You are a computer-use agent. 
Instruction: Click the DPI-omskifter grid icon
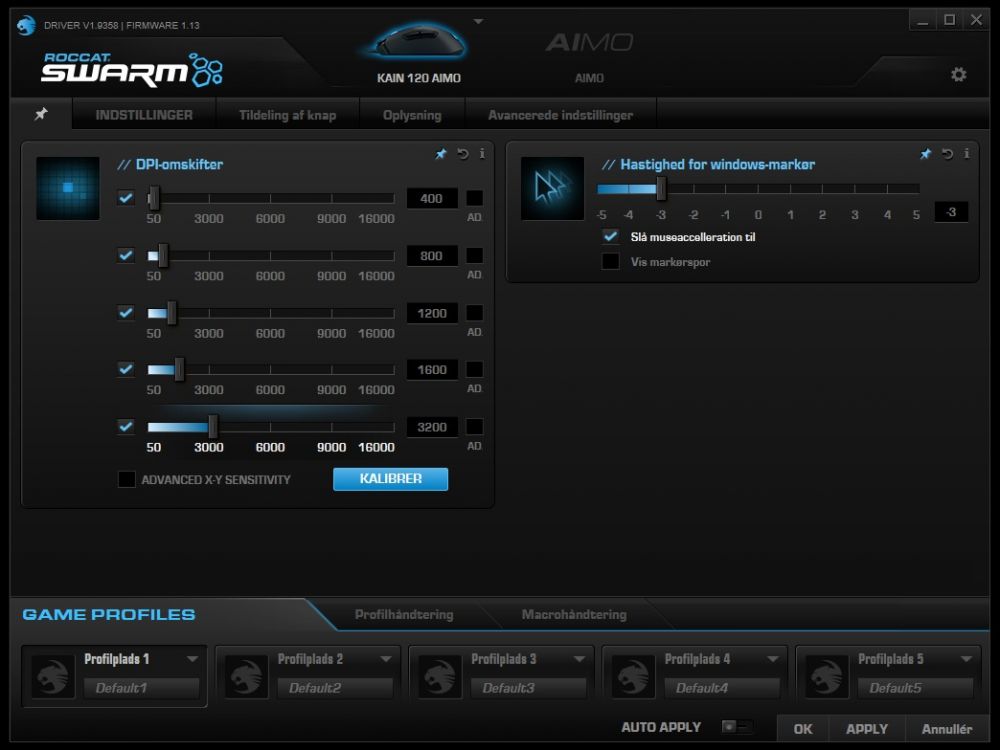click(68, 188)
